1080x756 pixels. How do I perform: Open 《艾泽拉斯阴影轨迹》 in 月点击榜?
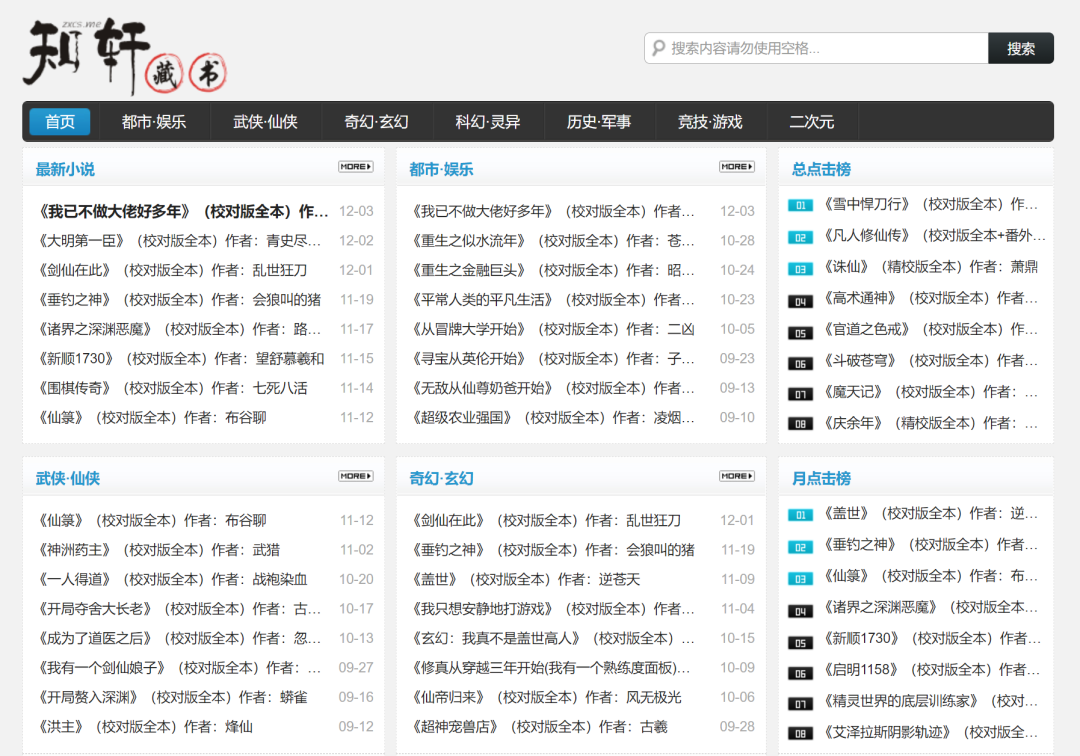point(931,733)
